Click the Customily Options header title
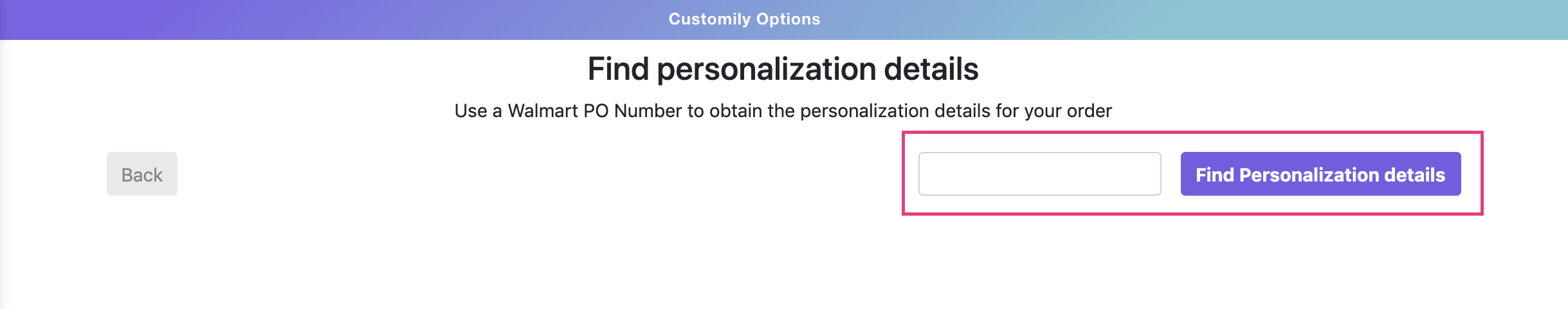Image resolution: width=1568 pixels, height=309 pixels. coord(744,19)
